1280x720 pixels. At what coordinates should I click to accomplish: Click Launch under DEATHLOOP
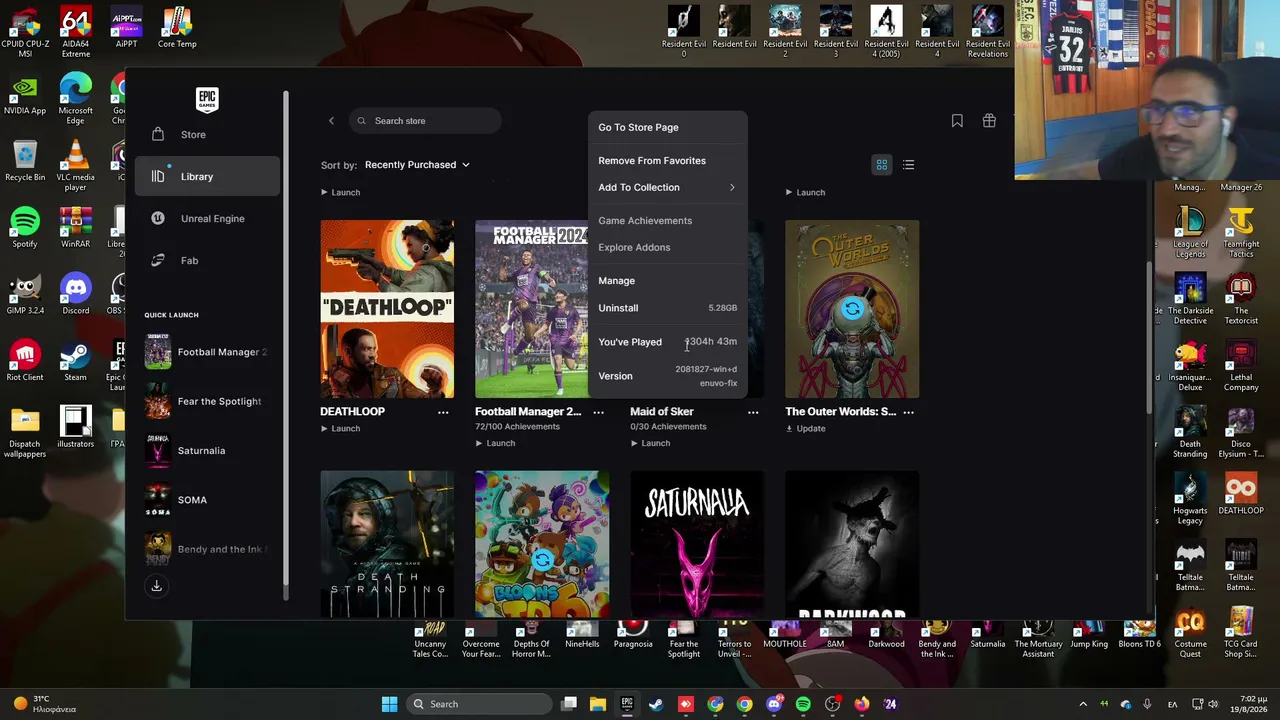tap(340, 429)
